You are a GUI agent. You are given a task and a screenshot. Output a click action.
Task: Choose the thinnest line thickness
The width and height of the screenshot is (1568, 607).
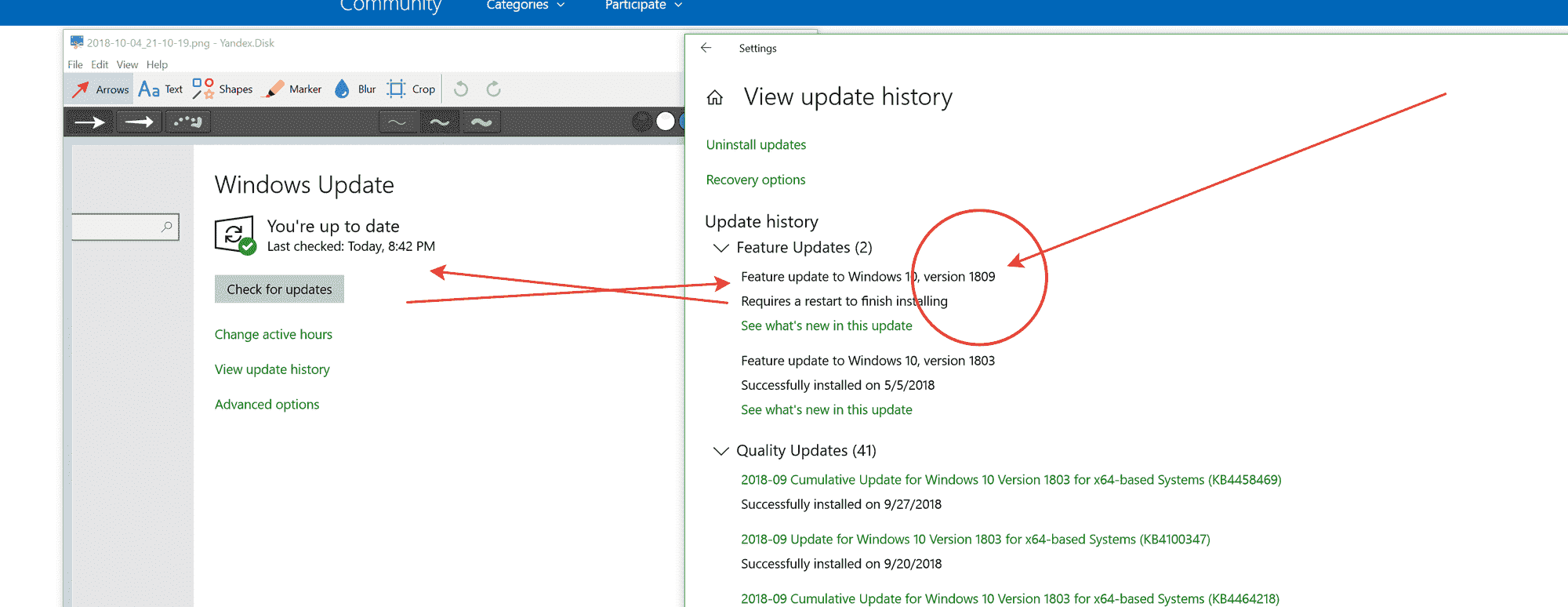(397, 122)
